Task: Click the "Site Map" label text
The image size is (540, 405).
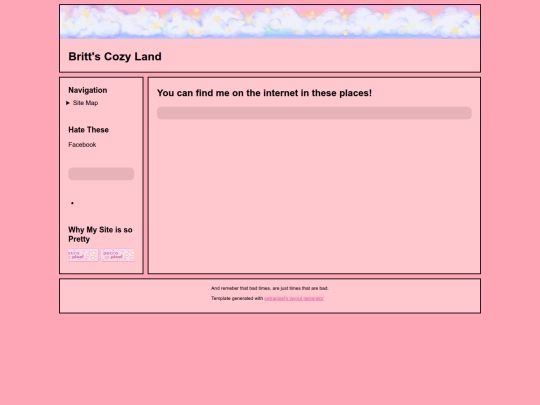Action: tap(85, 103)
